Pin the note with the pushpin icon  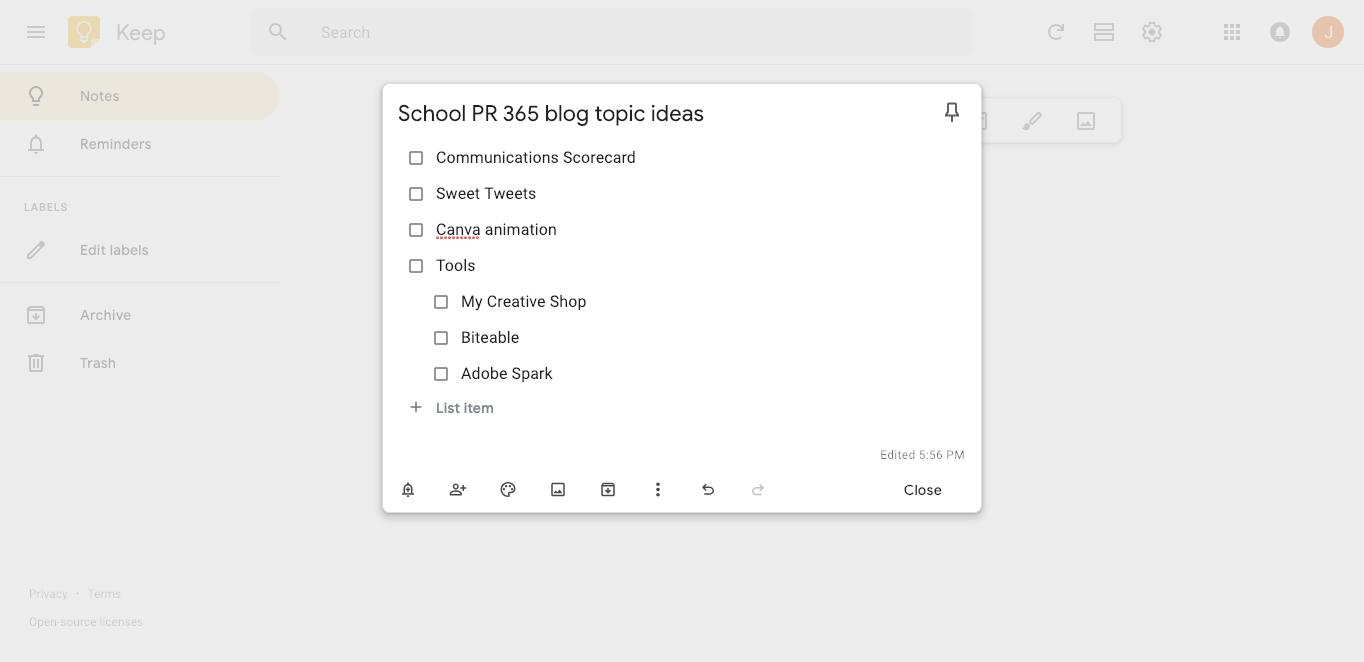tap(952, 112)
